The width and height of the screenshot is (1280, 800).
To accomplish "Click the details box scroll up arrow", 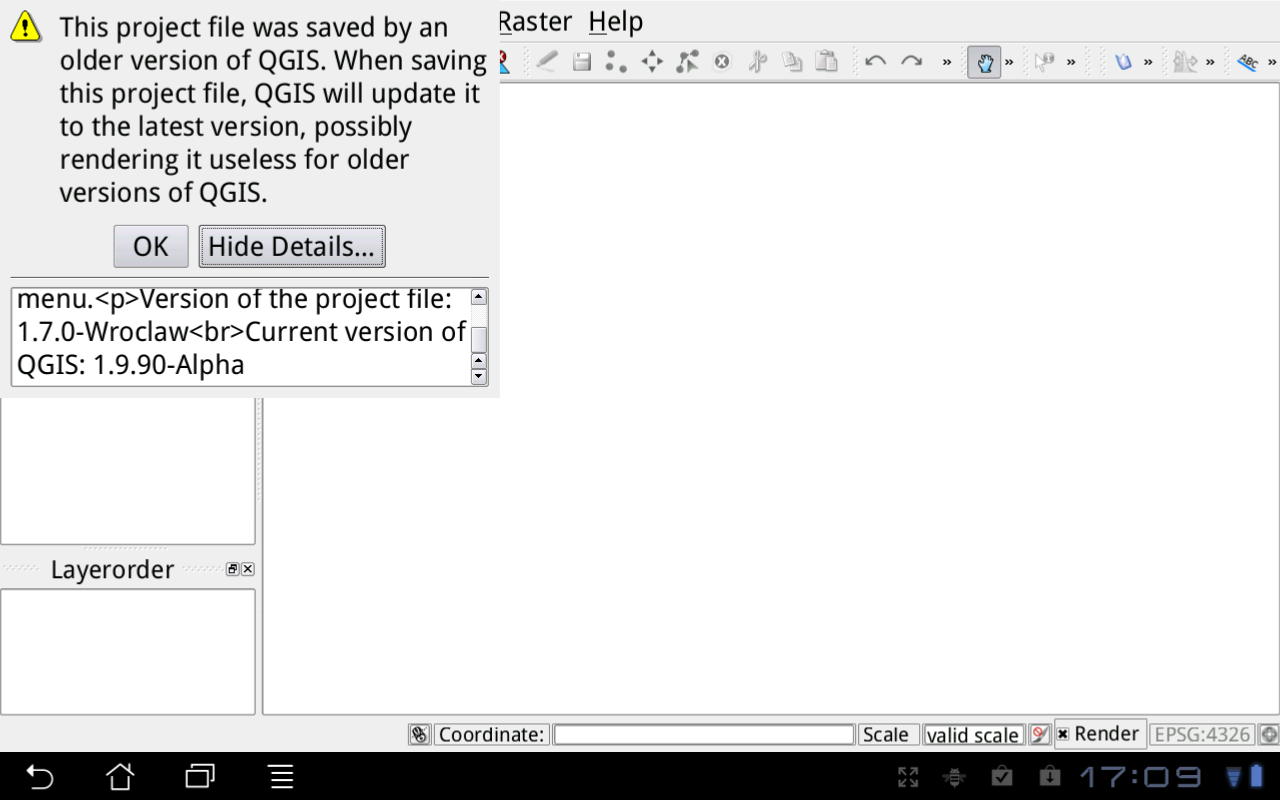I will coord(479,297).
